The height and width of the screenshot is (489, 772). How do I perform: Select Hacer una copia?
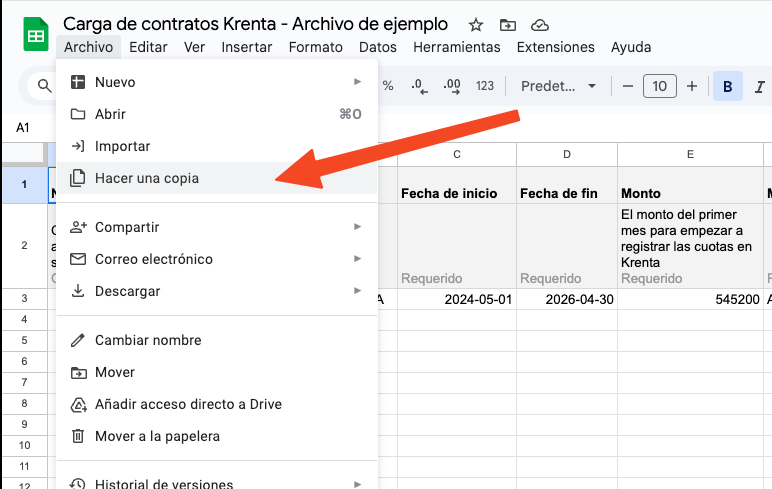[x=217, y=178]
